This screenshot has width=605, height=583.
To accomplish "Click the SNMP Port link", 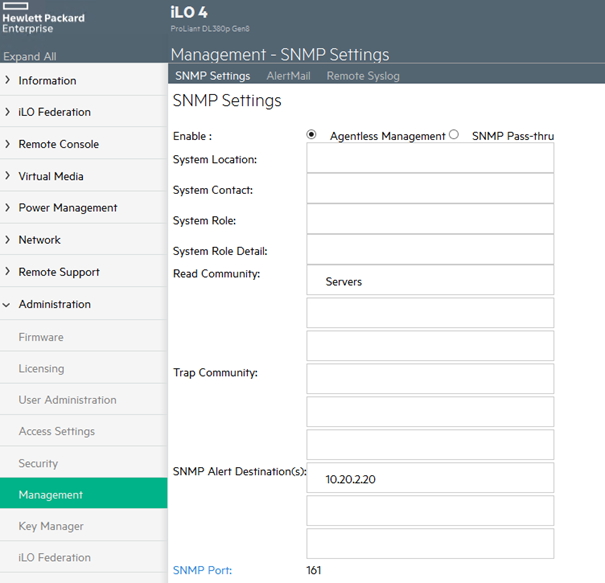I will point(202,570).
